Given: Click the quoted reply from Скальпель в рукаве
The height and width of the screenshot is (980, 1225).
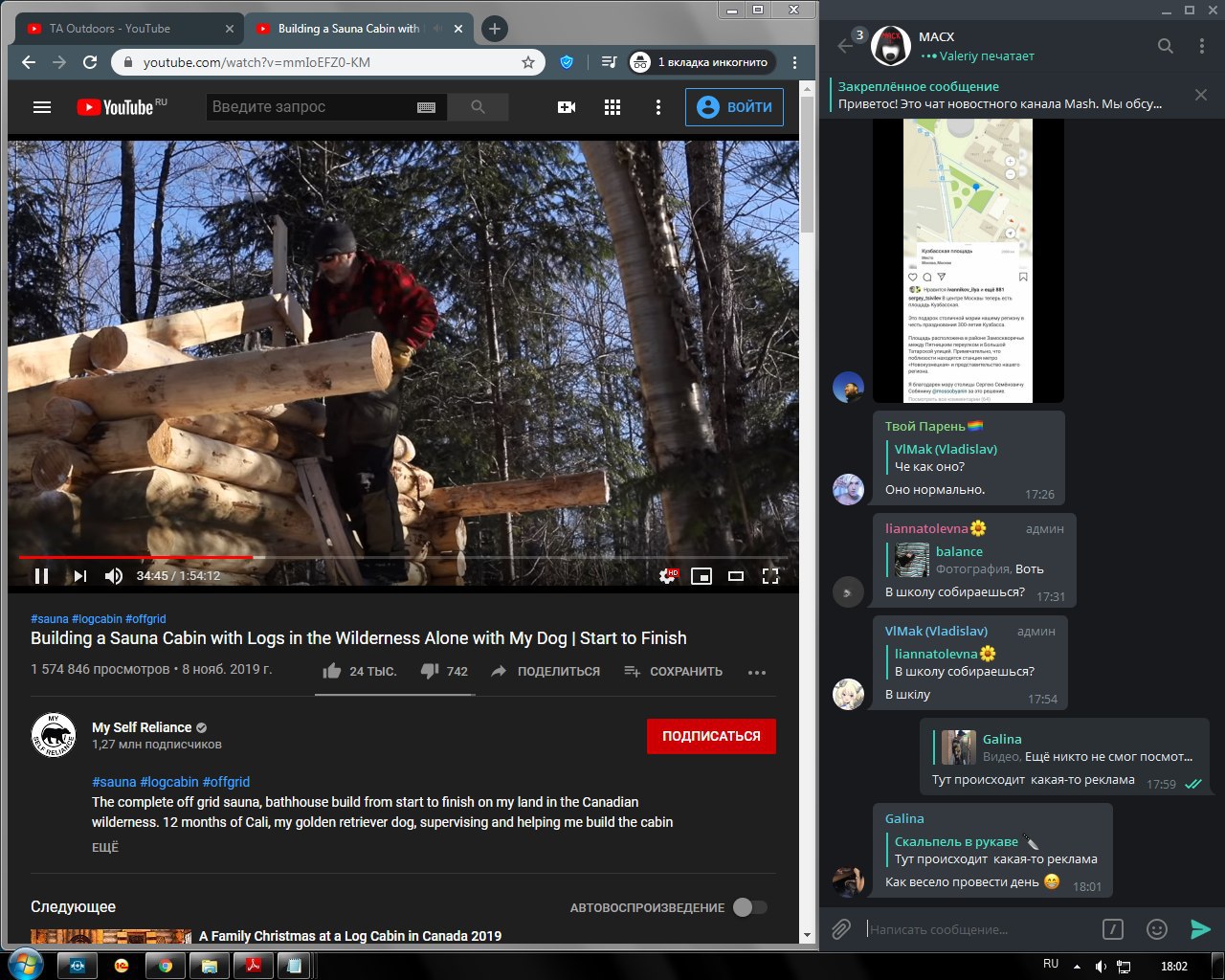Looking at the screenshot, I should click(992, 850).
